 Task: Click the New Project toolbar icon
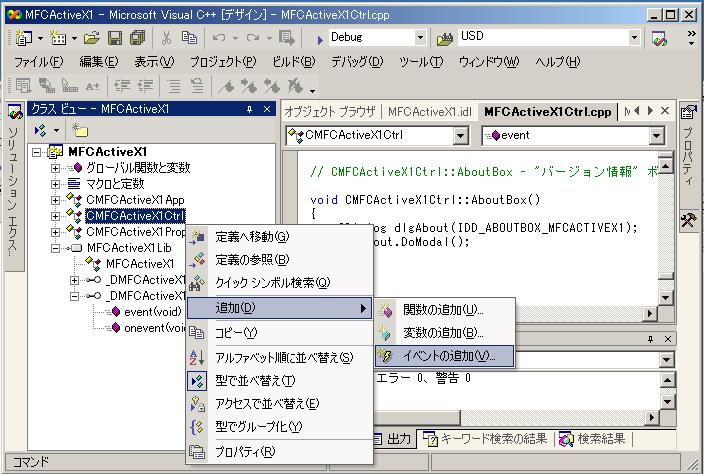pos(23,39)
